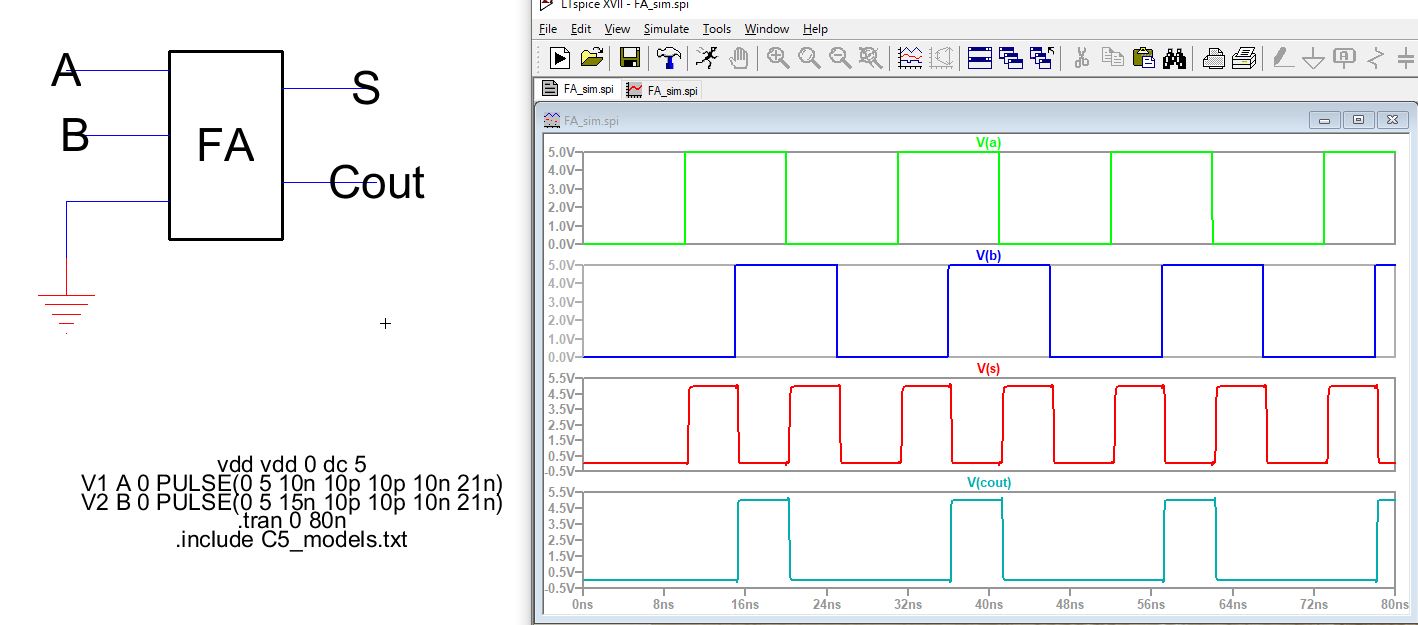Open the Control Panel hammer icon
The width and height of the screenshot is (1418, 625).
point(669,58)
